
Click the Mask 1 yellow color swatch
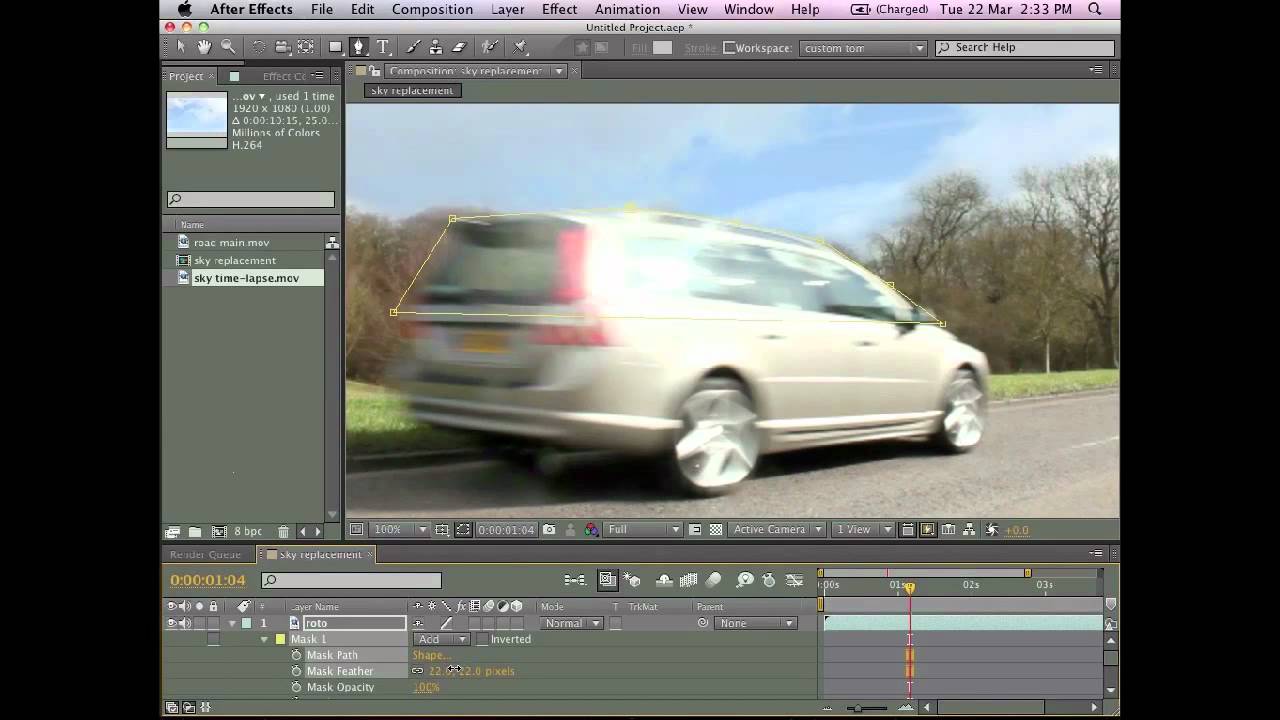tap(280, 639)
